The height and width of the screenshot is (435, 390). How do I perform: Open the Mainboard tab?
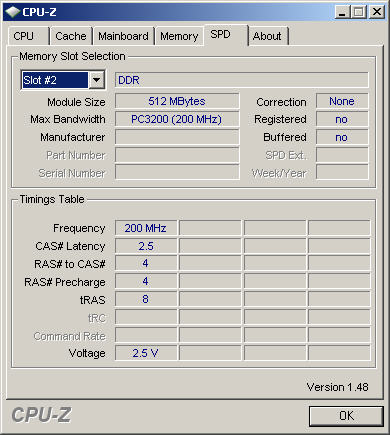(x=123, y=36)
